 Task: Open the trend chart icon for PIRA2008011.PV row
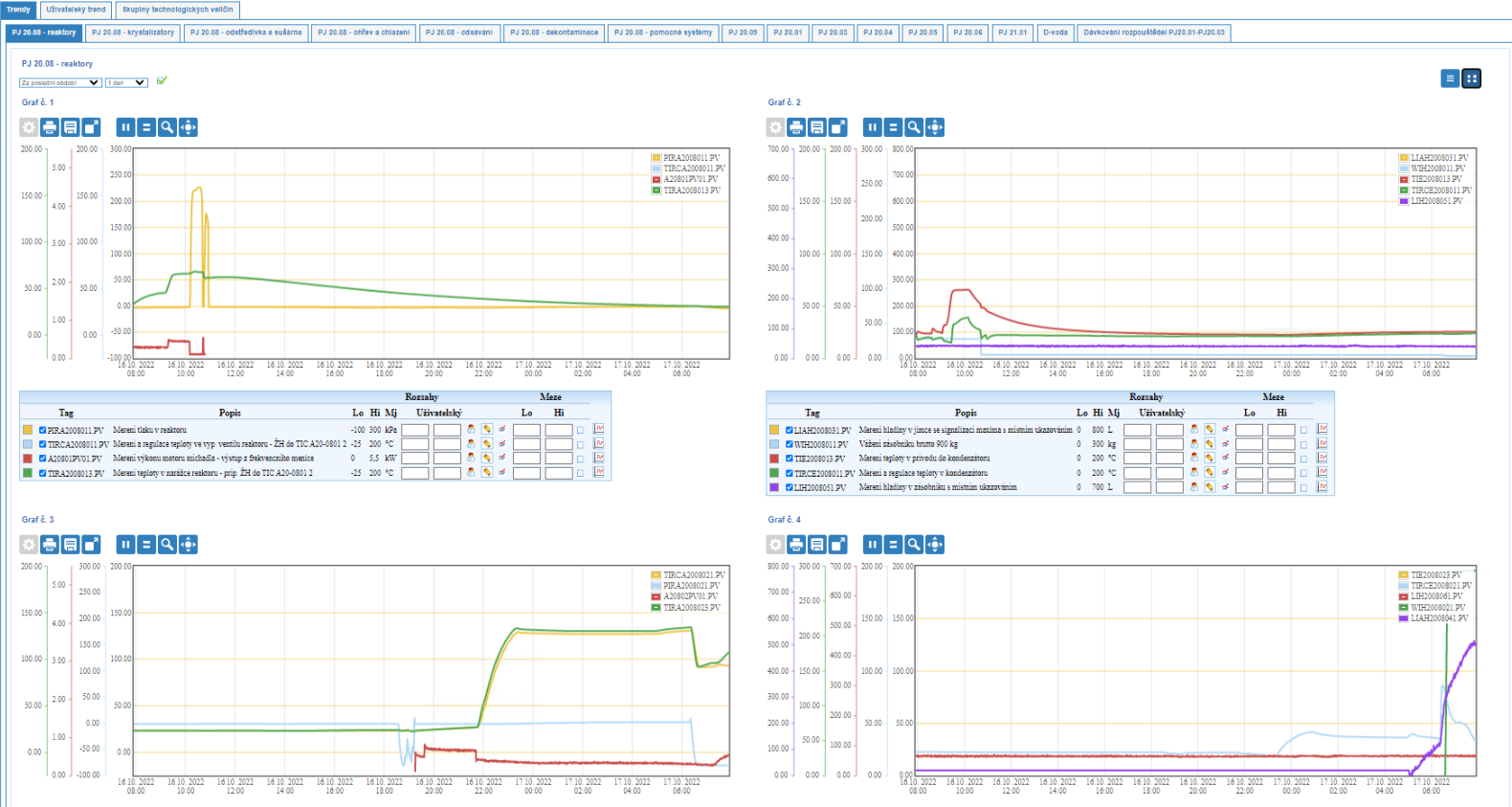[x=599, y=430]
